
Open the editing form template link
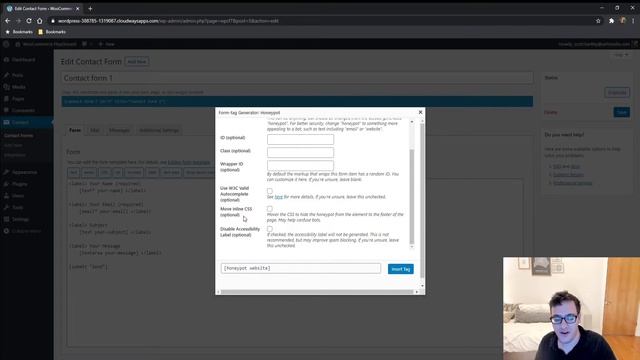click(189, 162)
